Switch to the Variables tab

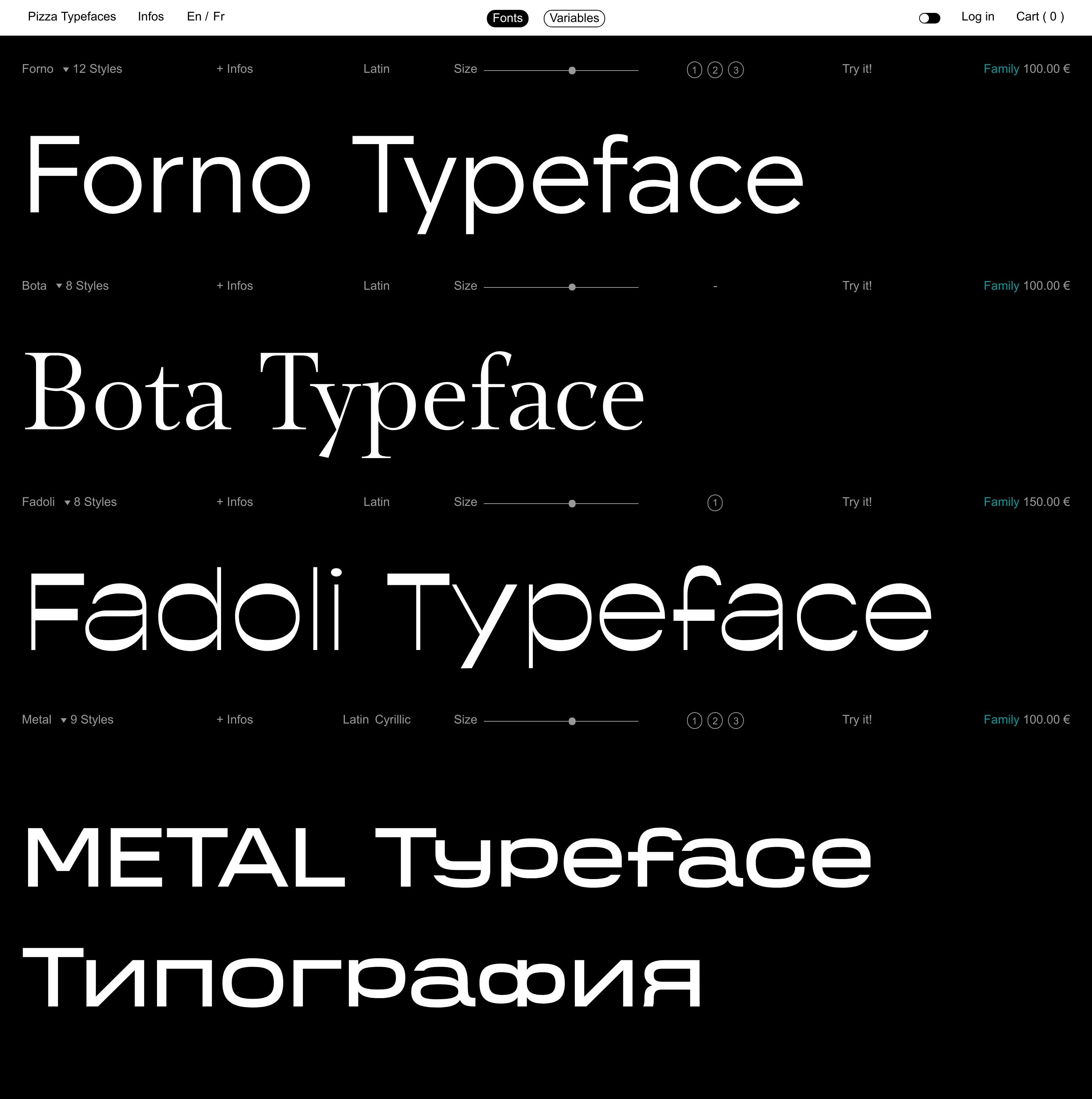(x=574, y=18)
